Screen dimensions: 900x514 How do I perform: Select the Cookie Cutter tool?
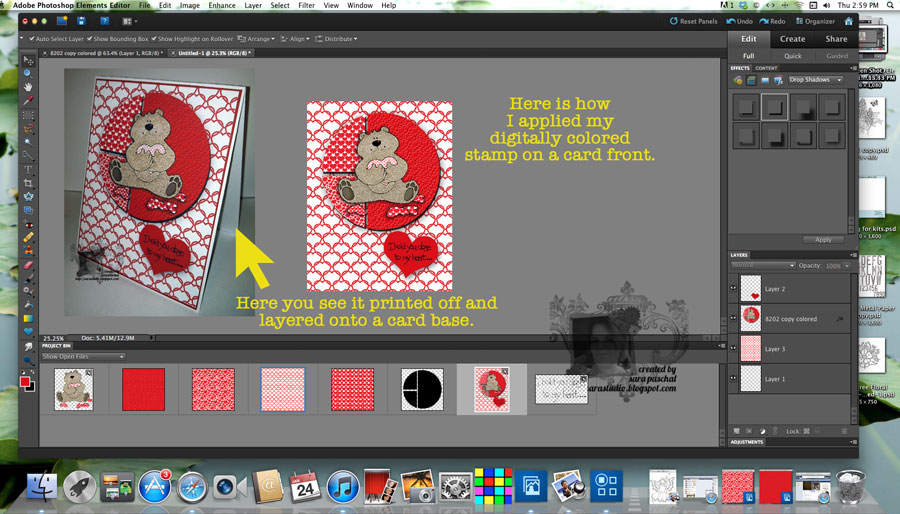tap(28, 197)
